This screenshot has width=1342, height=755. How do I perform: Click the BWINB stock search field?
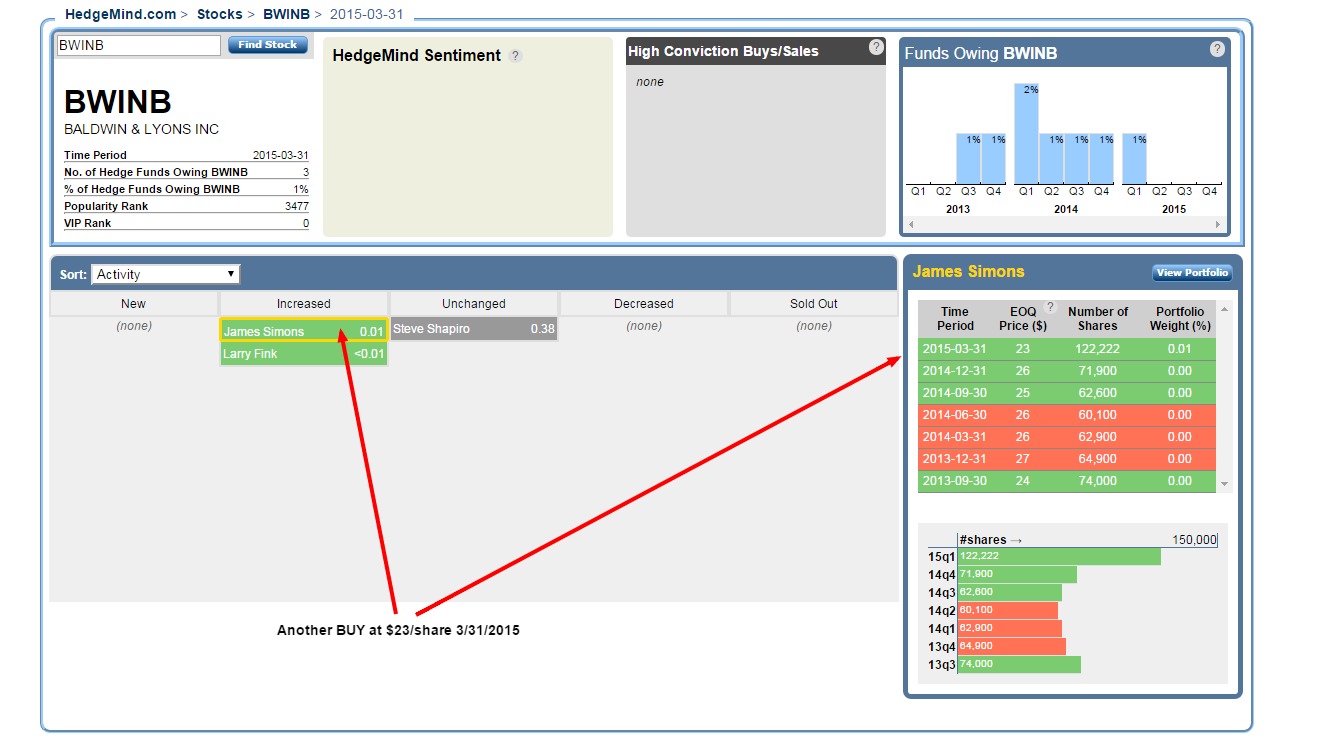tap(138, 45)
